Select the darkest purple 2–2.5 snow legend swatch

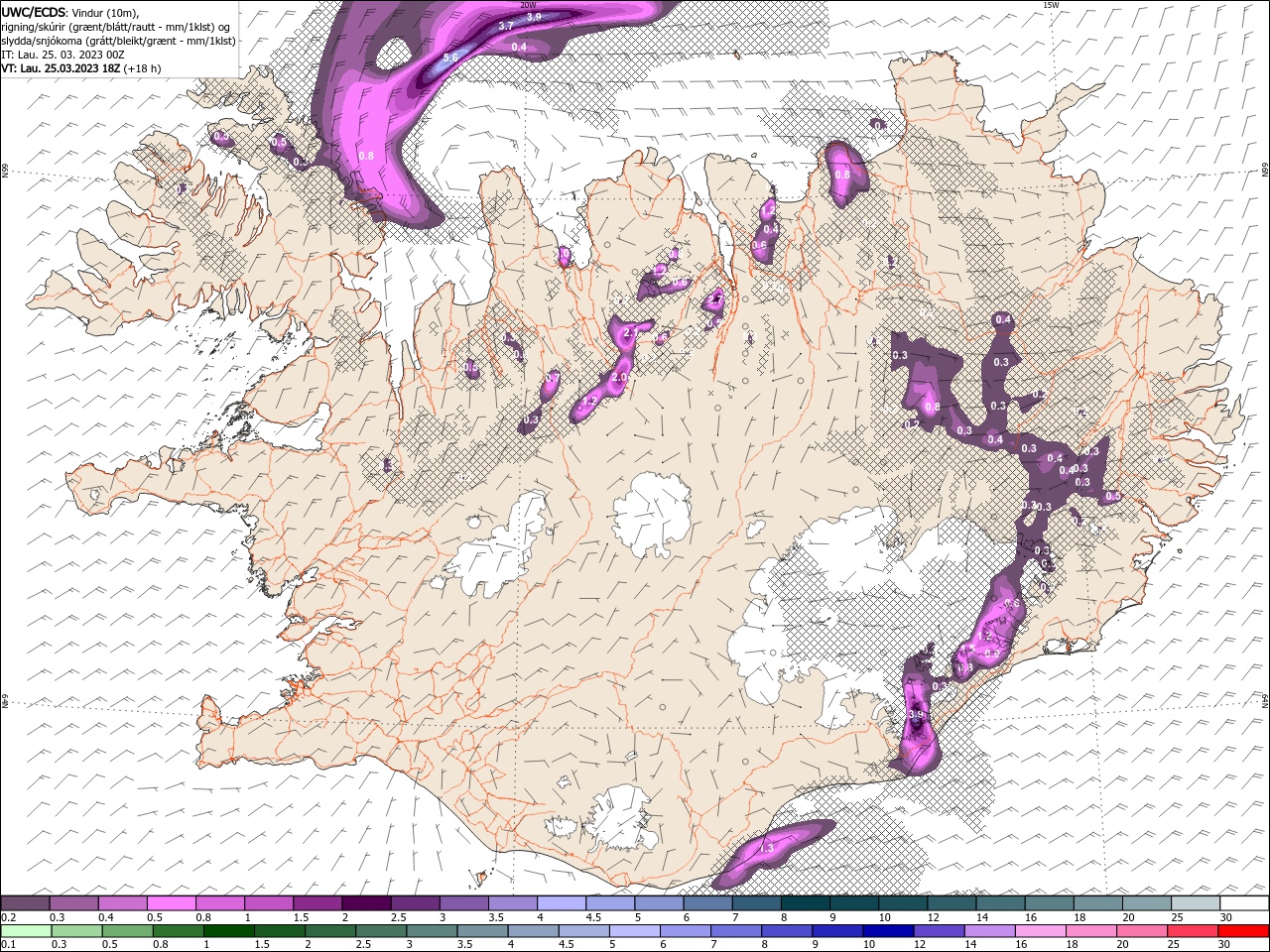pyautogui.click(x=366, y=903)
